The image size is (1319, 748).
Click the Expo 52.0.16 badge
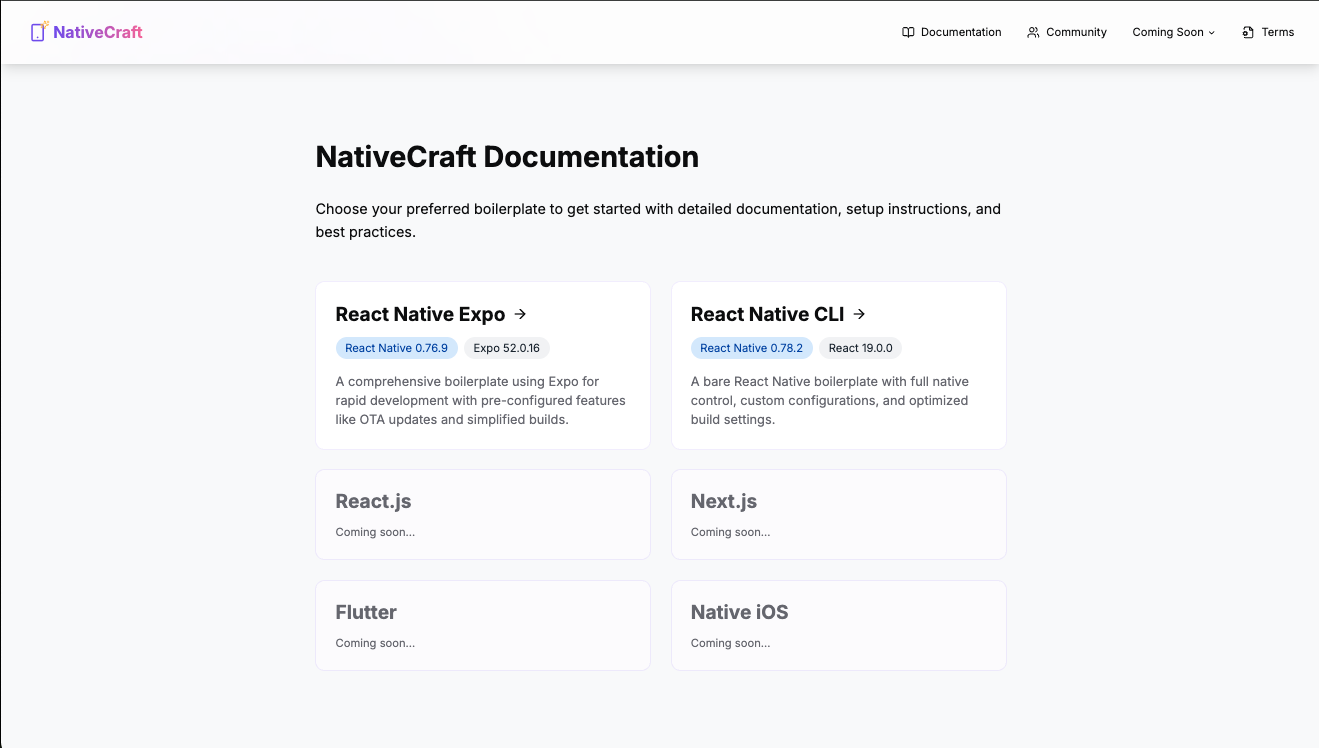pyautogui.click(x=507, y=348)
